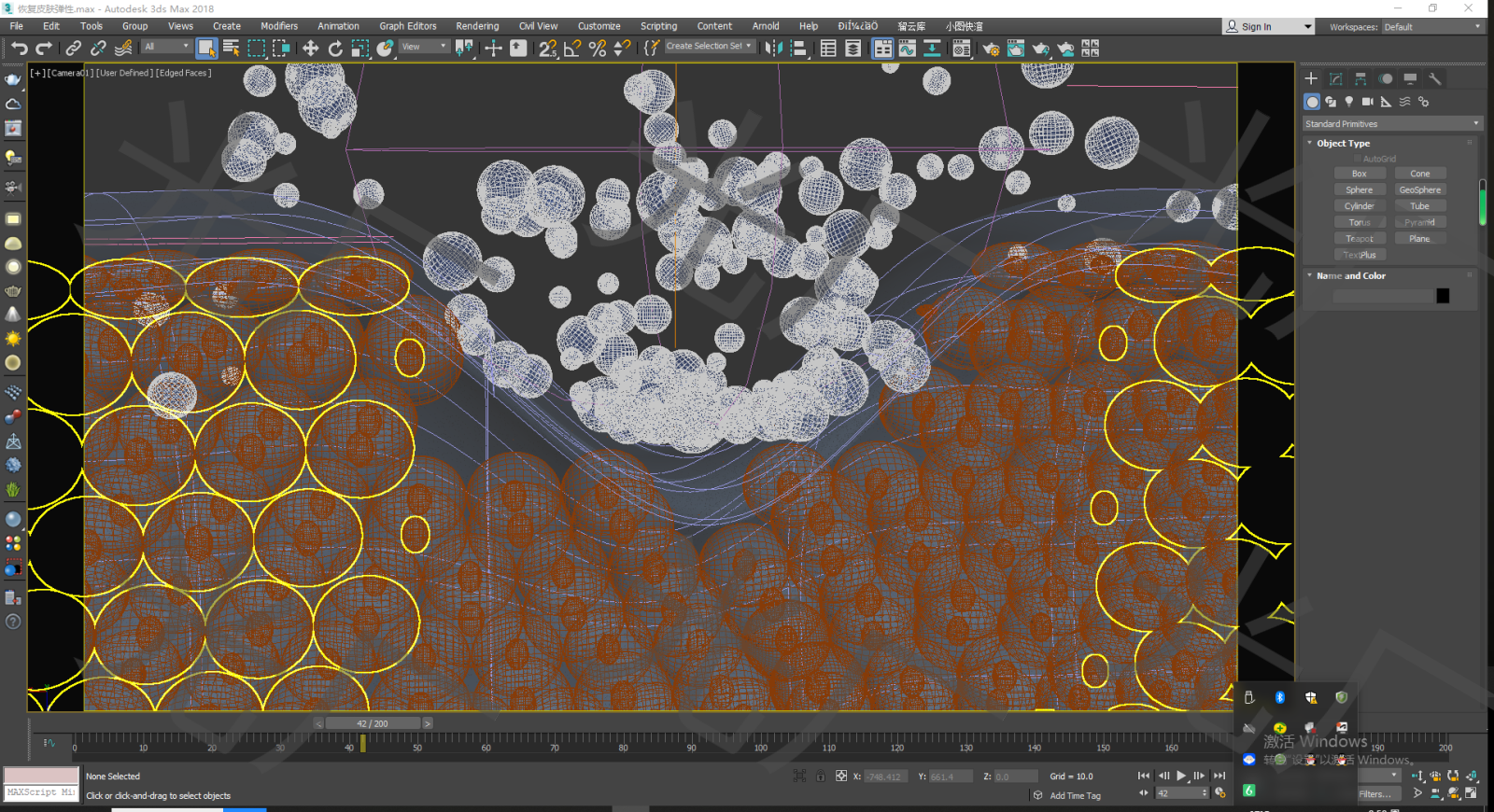Image resolution: width=1494 pixels, height=812 pixels.
Task: Open the Sign In dropdown
Action: [1268, 27]
